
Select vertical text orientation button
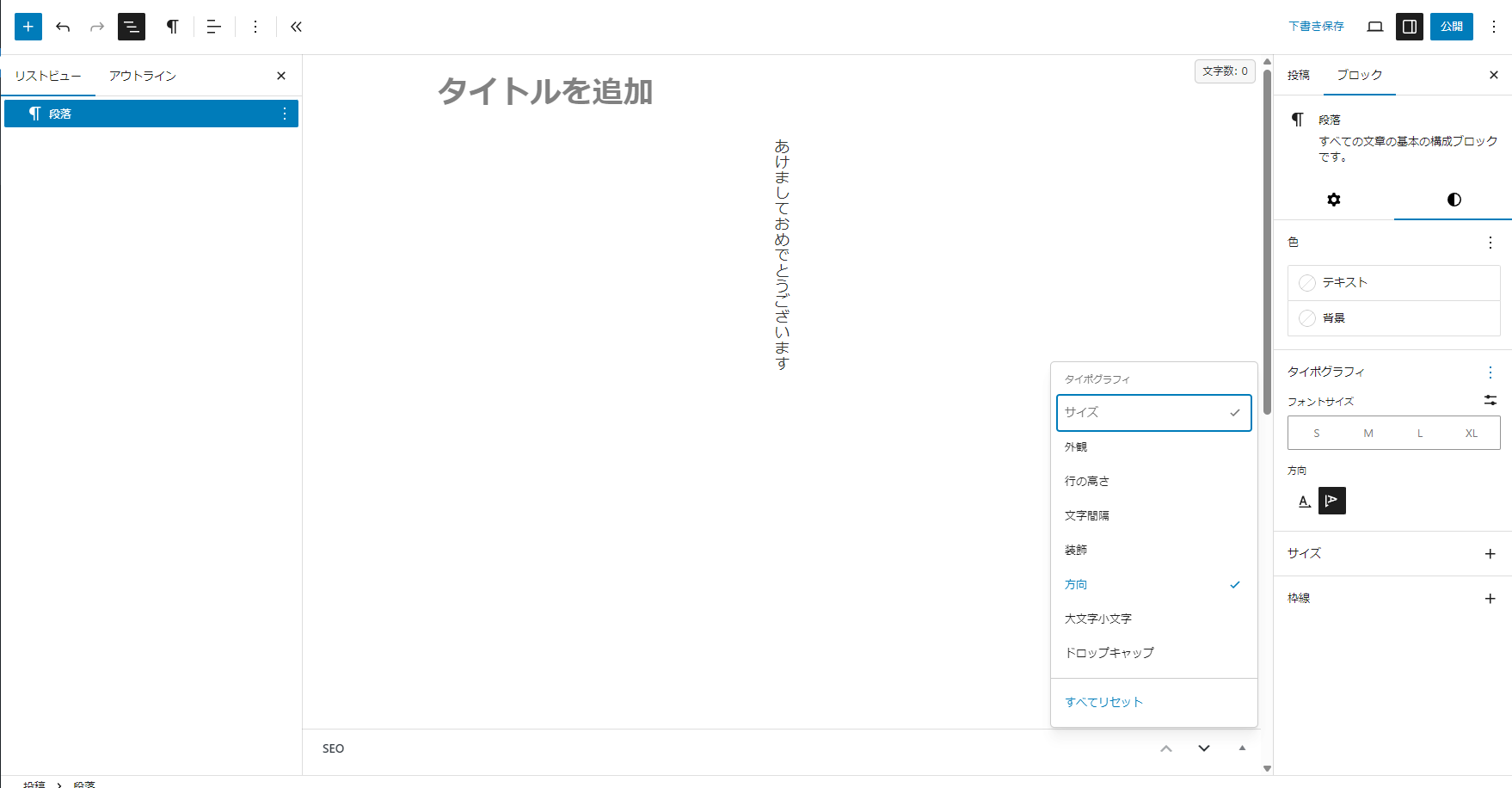point(1331,501)
